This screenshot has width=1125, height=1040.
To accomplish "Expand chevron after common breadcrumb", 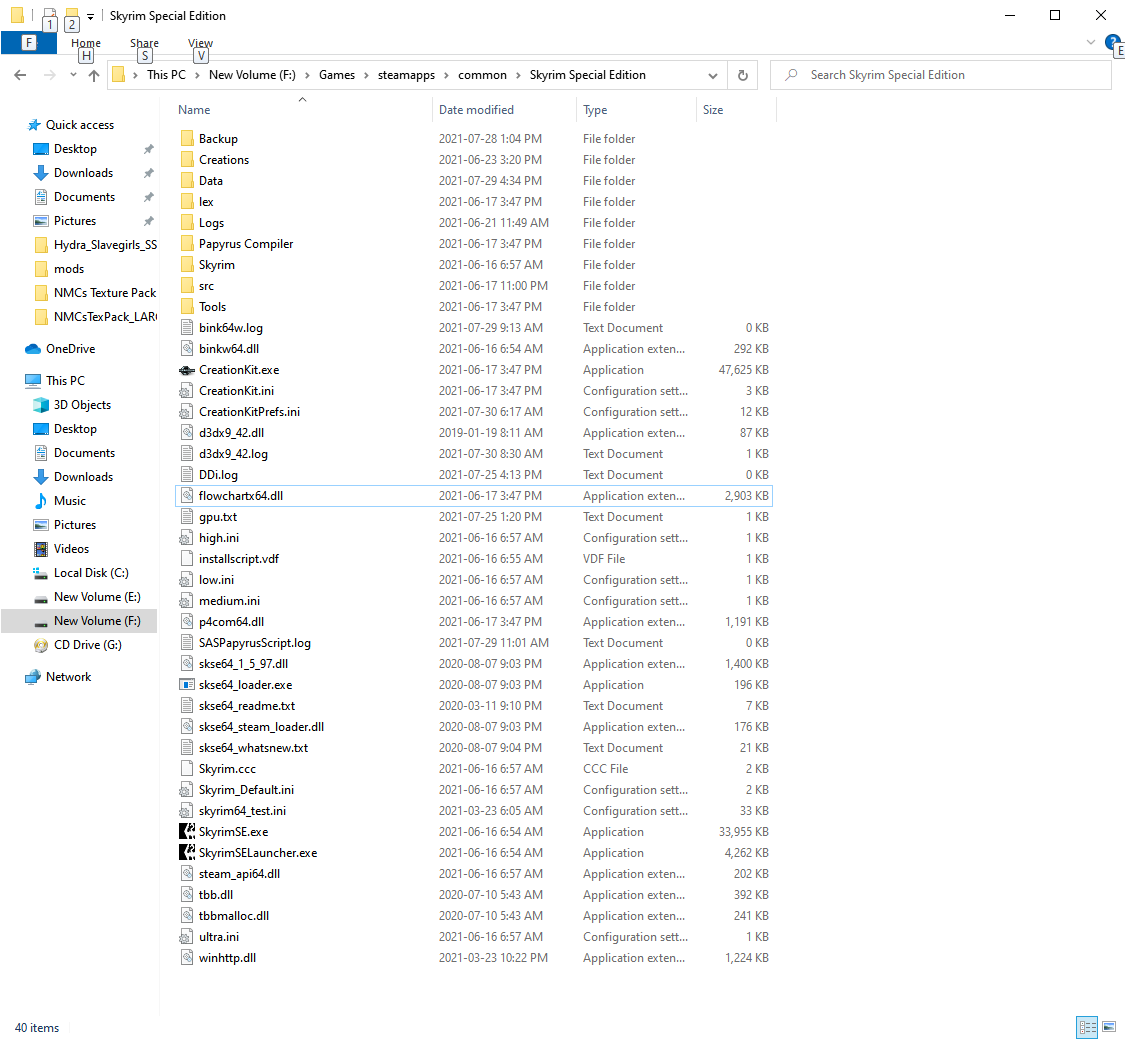I will [518, 75].
